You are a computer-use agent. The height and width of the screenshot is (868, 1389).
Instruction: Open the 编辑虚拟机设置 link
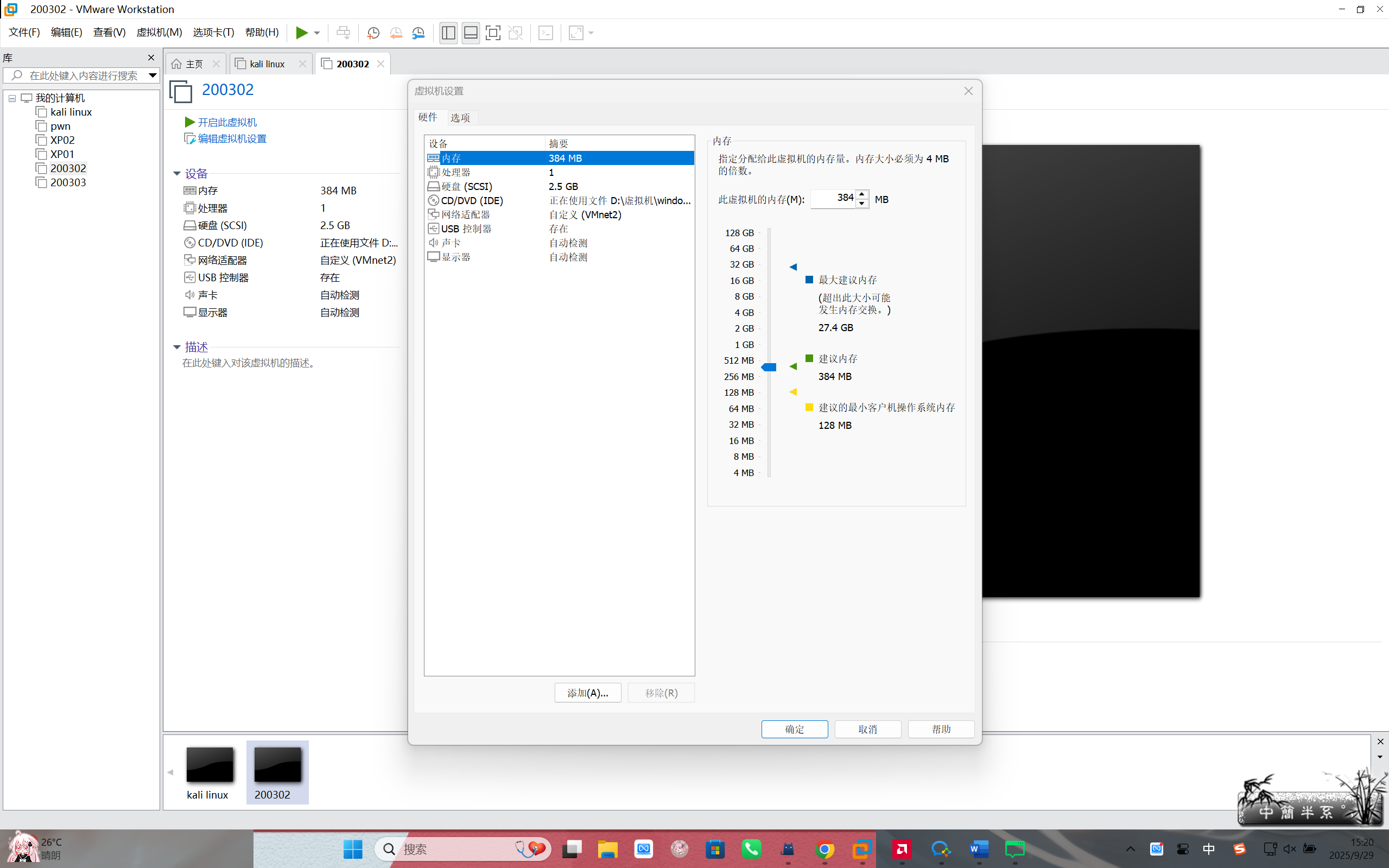(x=231, y=138)
